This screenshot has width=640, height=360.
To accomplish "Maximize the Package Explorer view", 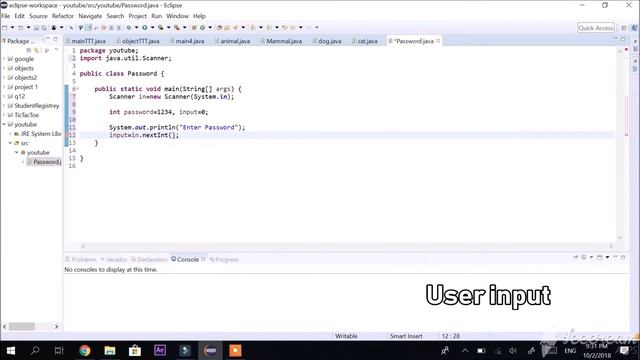I will point(56,39).
